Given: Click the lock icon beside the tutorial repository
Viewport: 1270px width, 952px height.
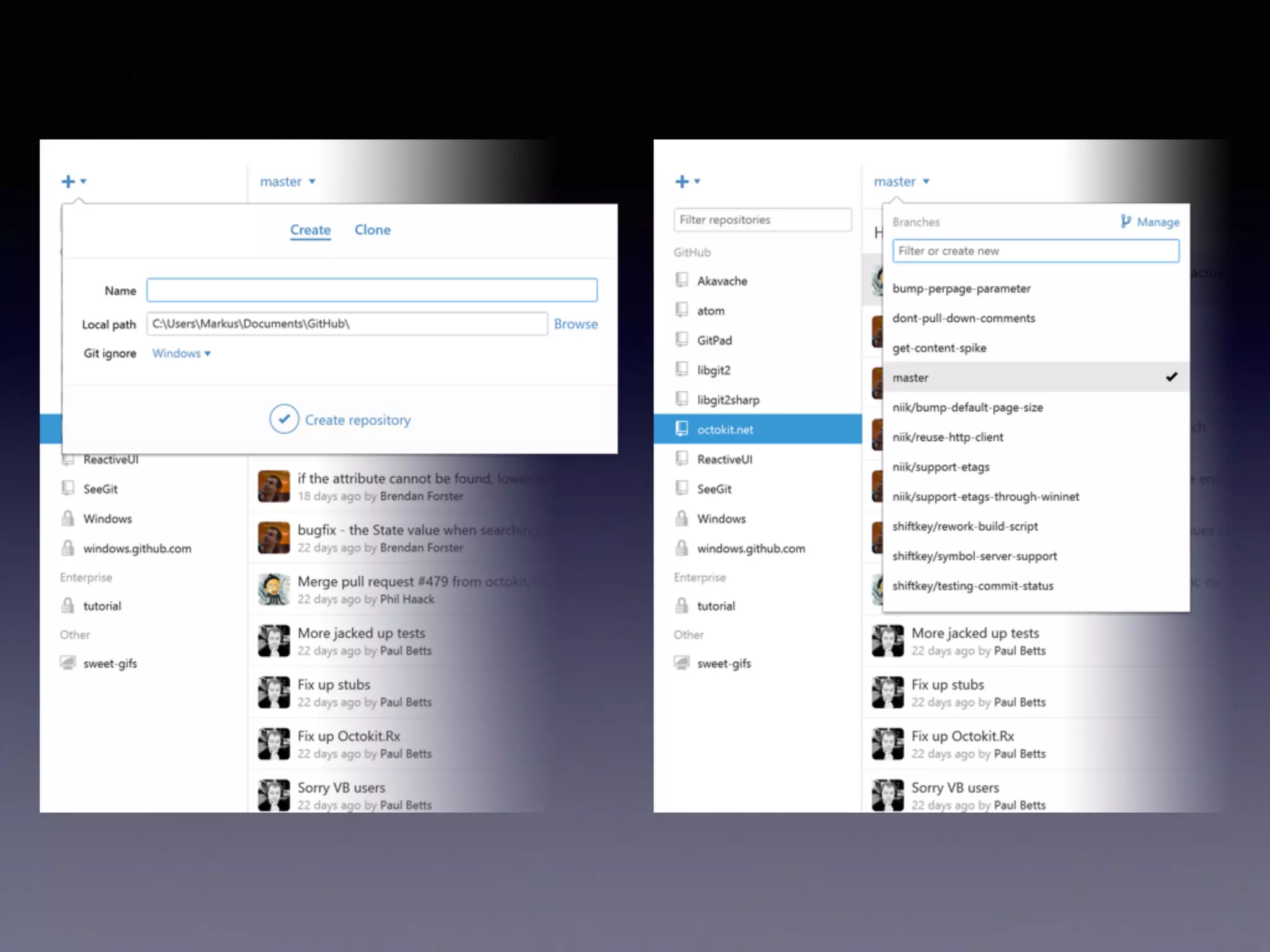Looking at the screenshot, I should (x=68, y=606).
